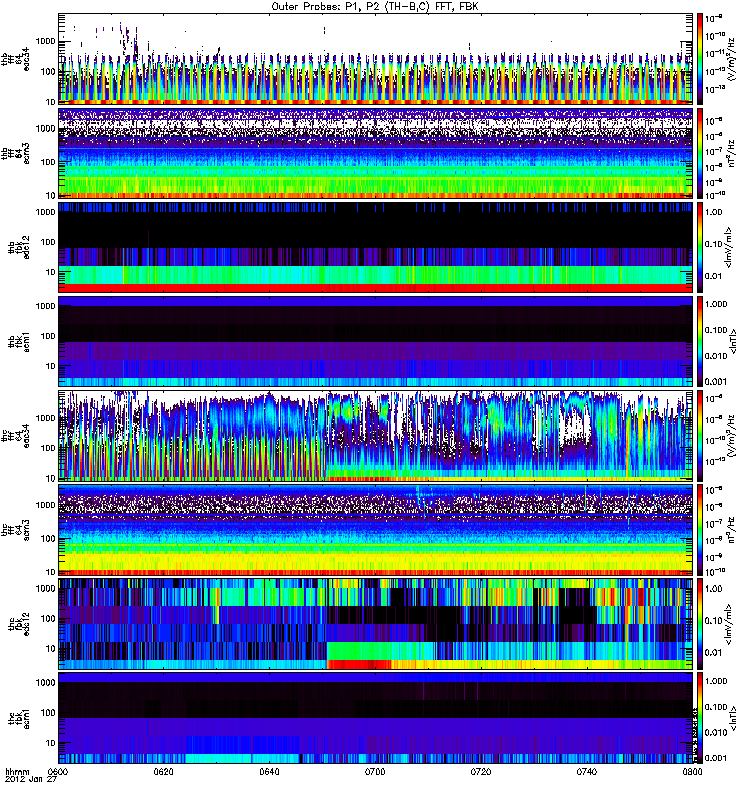Click the 'thb fbk scm1' y-axis label

tap(19, 341)
